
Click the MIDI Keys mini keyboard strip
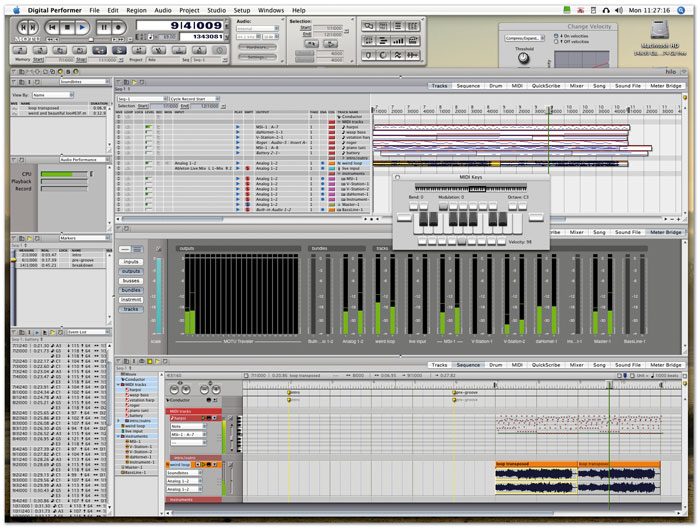[x=471, y=188]
